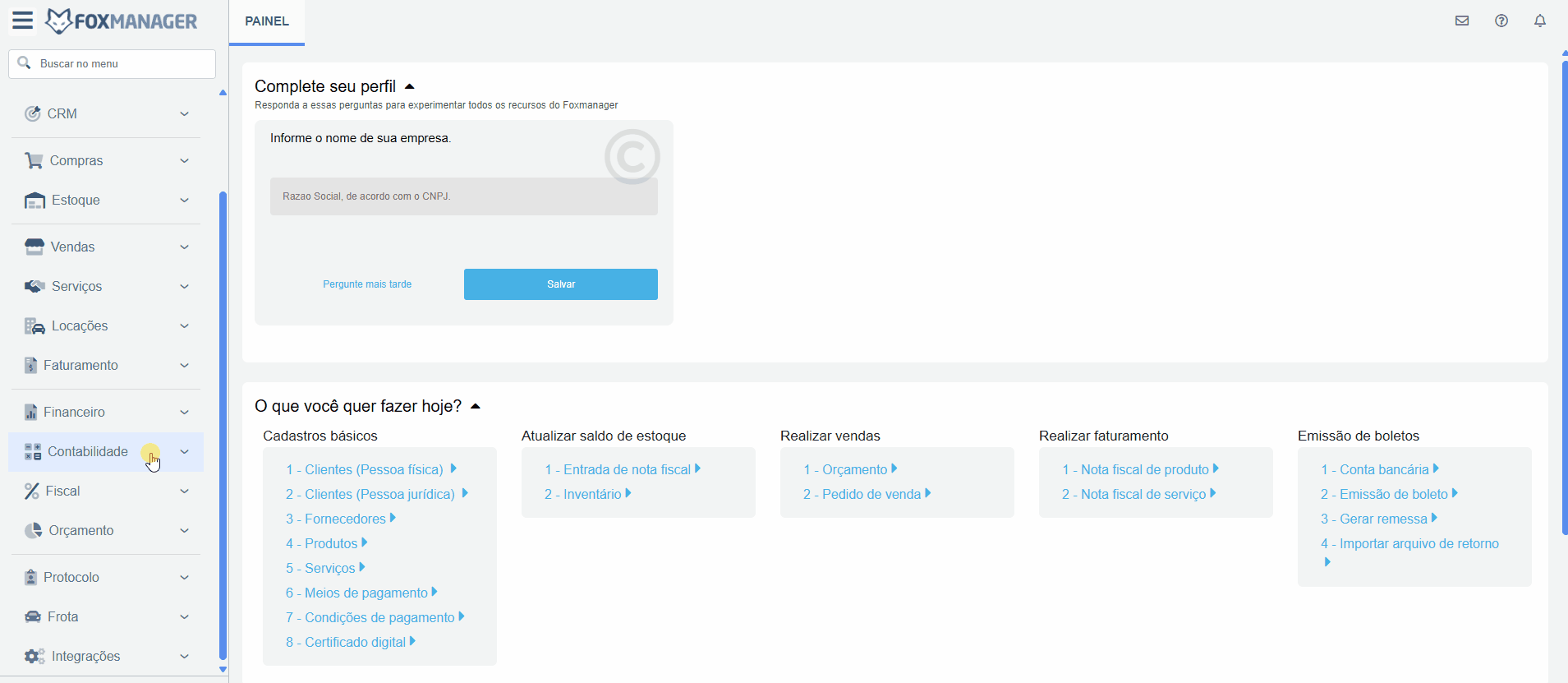Expand the Fiscal menu chevron
This screenshot has height=683, width=1568.
coord(185,491)
